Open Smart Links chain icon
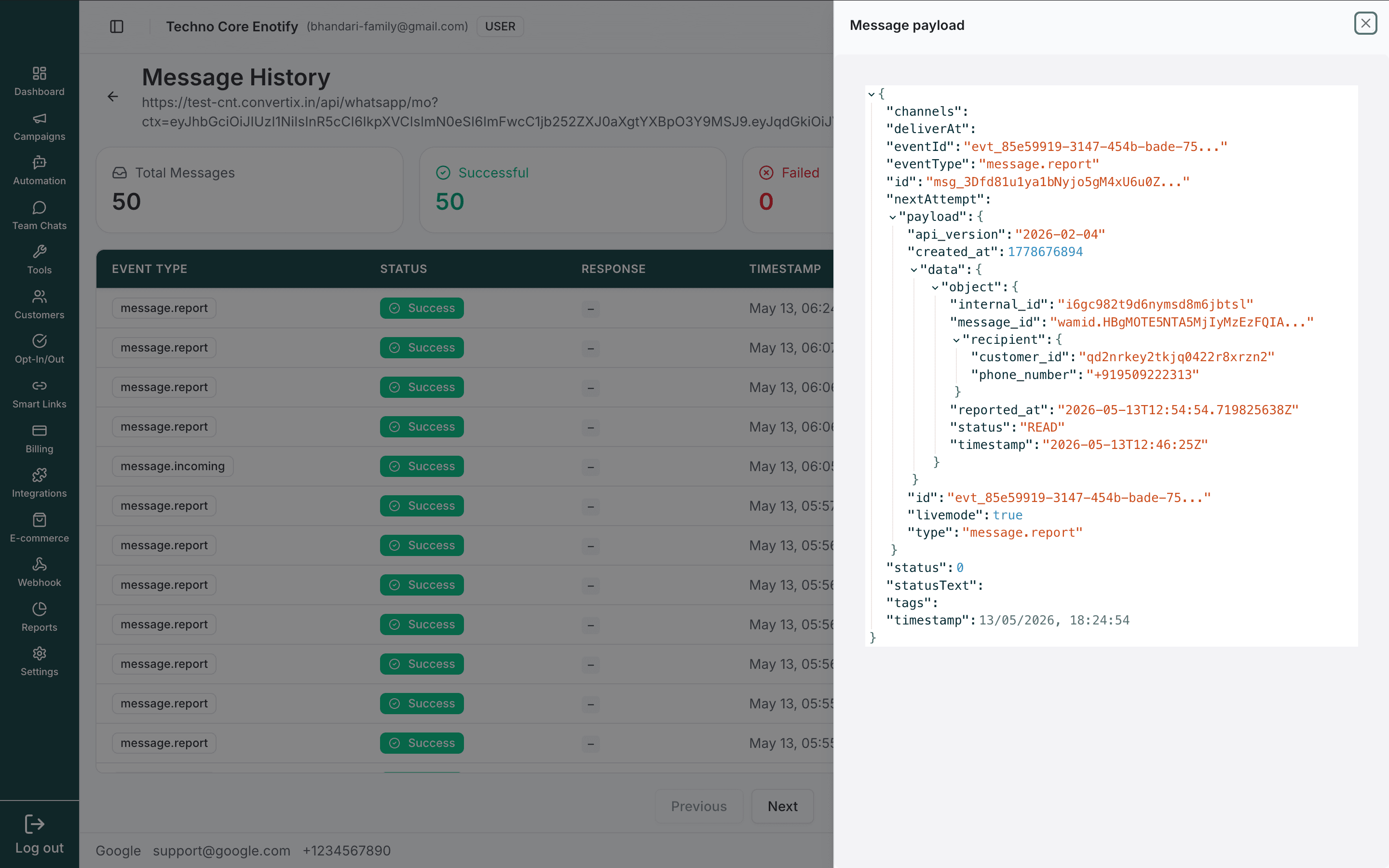This screenshot has width=1389, height=868. [39, 386]
